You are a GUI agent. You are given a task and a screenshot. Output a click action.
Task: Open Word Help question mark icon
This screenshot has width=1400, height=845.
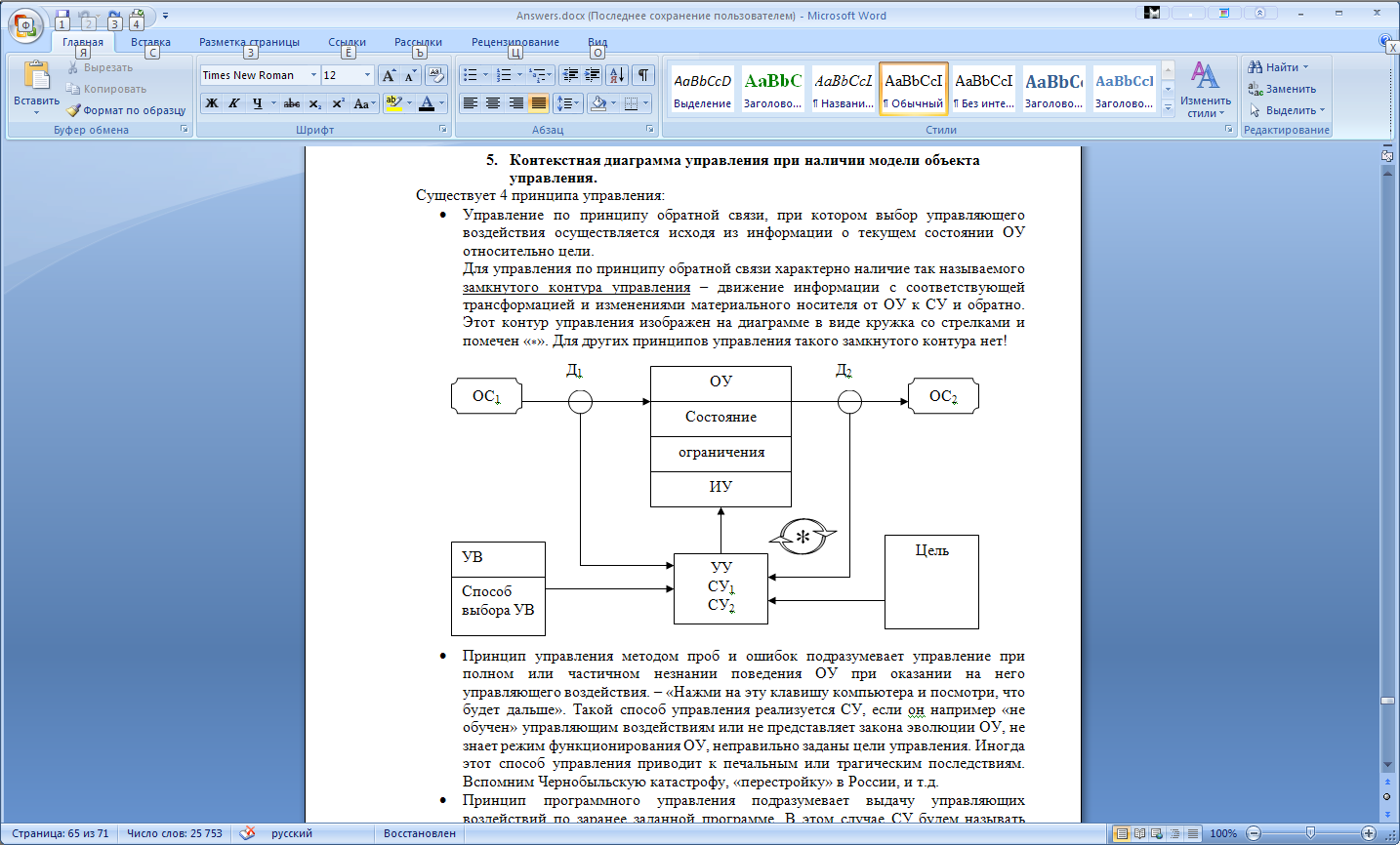(1386, 41)
